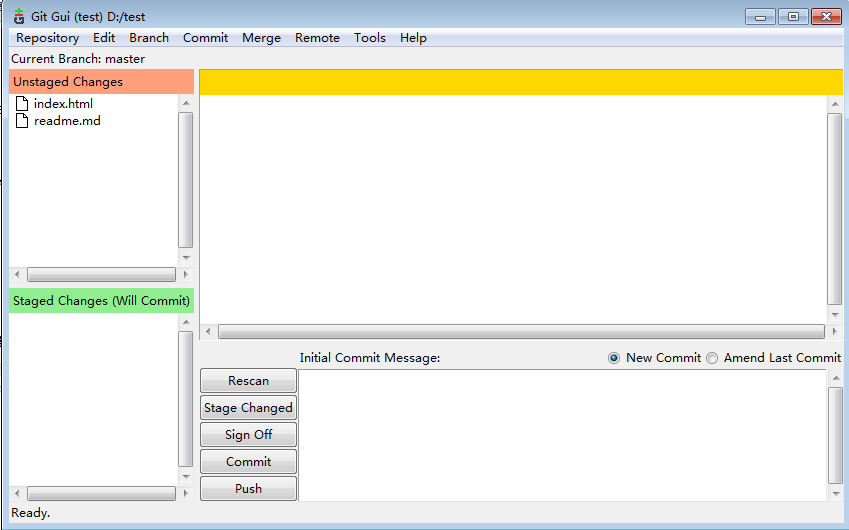Open the Branch menu

click(x=149, y=38)
